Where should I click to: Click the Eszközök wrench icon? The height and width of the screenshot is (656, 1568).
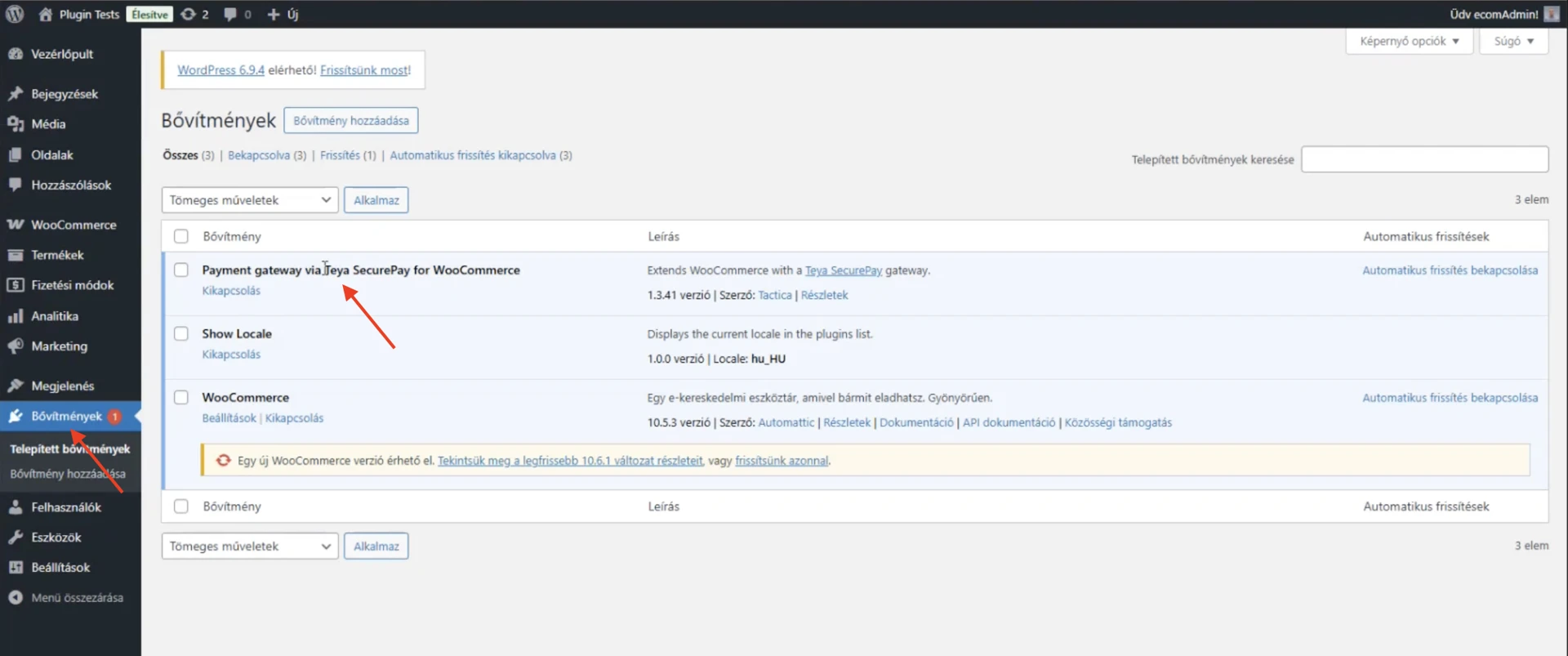click(16, 538)
